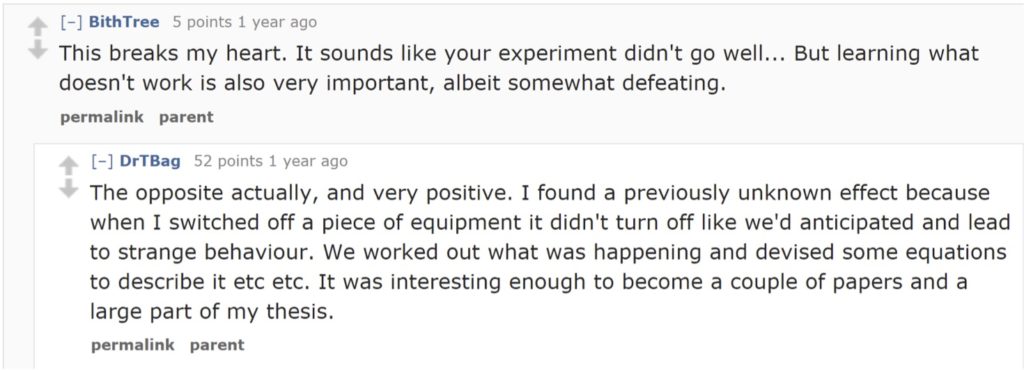Click 'The opposite actually' opening DrTBag's reply
The image size is (1024, 370).
click(x=202, y=193)
